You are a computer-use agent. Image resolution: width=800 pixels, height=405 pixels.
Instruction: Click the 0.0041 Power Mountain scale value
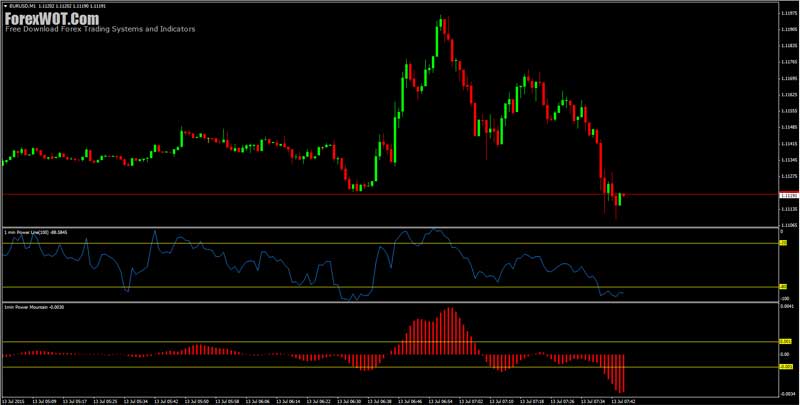786,306
